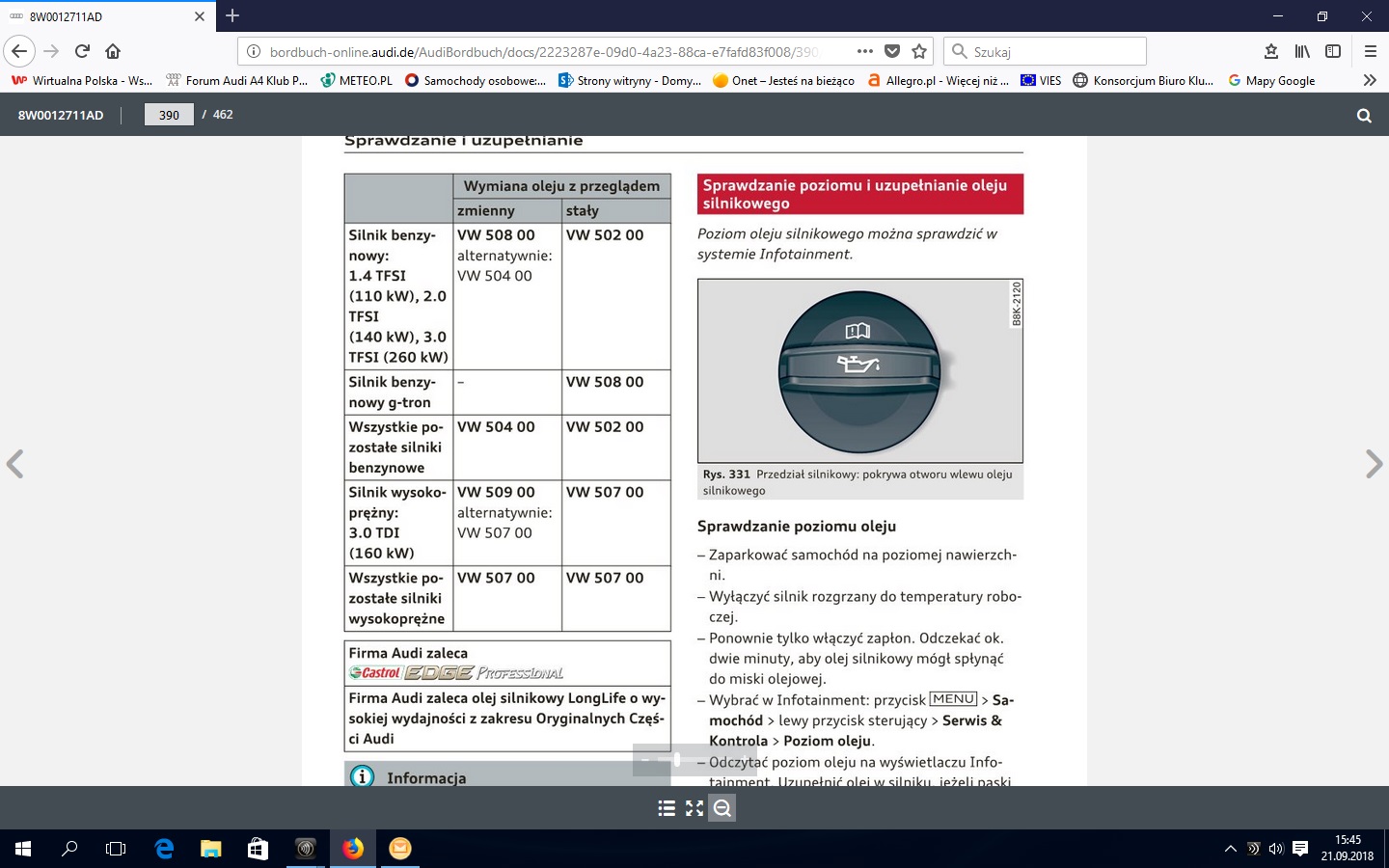Go to the previous manual page

click(15, 464)
